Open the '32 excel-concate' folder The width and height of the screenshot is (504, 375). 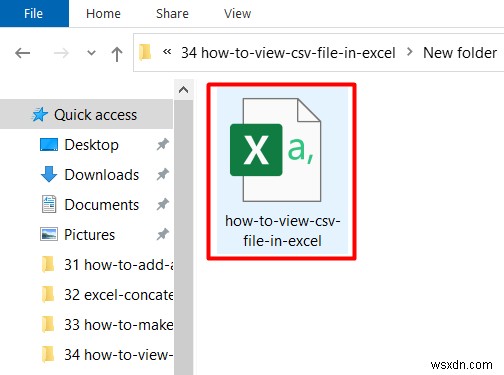(119, 295)
